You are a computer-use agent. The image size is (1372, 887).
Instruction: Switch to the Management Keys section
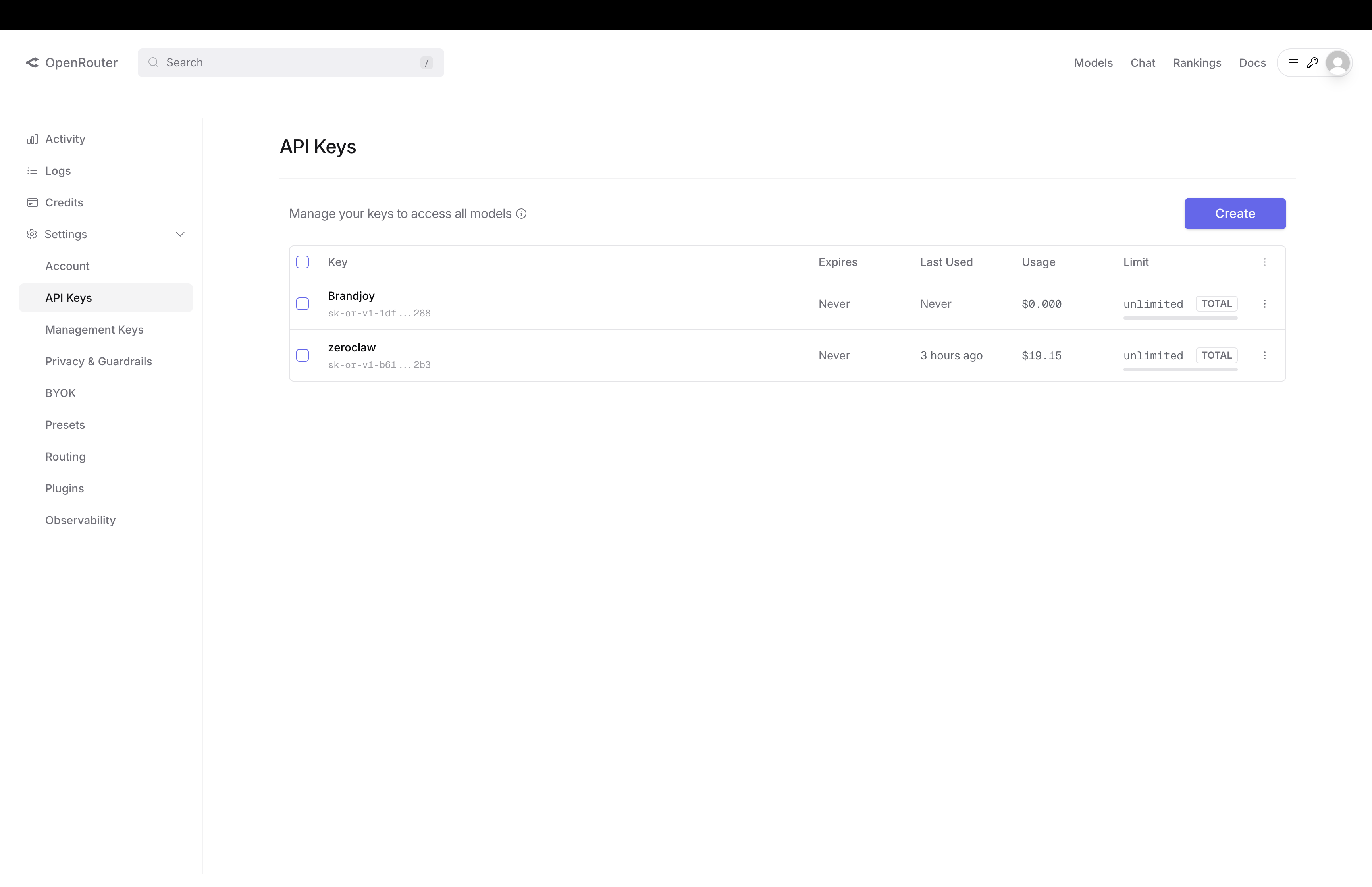pos(94,330)
